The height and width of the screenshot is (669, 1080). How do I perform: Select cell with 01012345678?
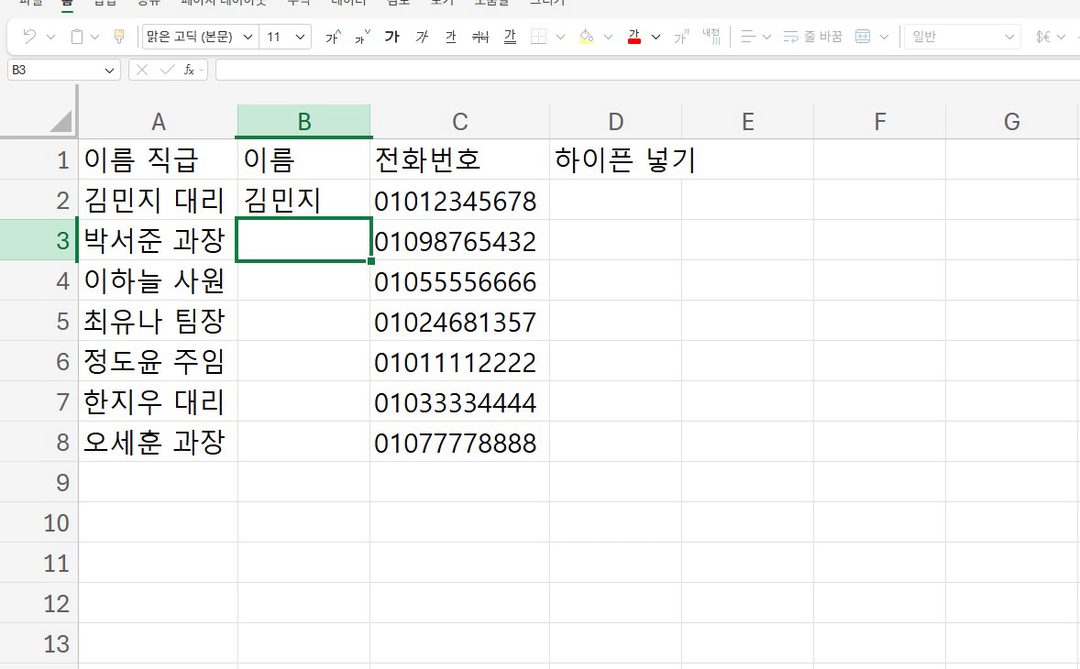pyautogui.click(x=459, y=200)
